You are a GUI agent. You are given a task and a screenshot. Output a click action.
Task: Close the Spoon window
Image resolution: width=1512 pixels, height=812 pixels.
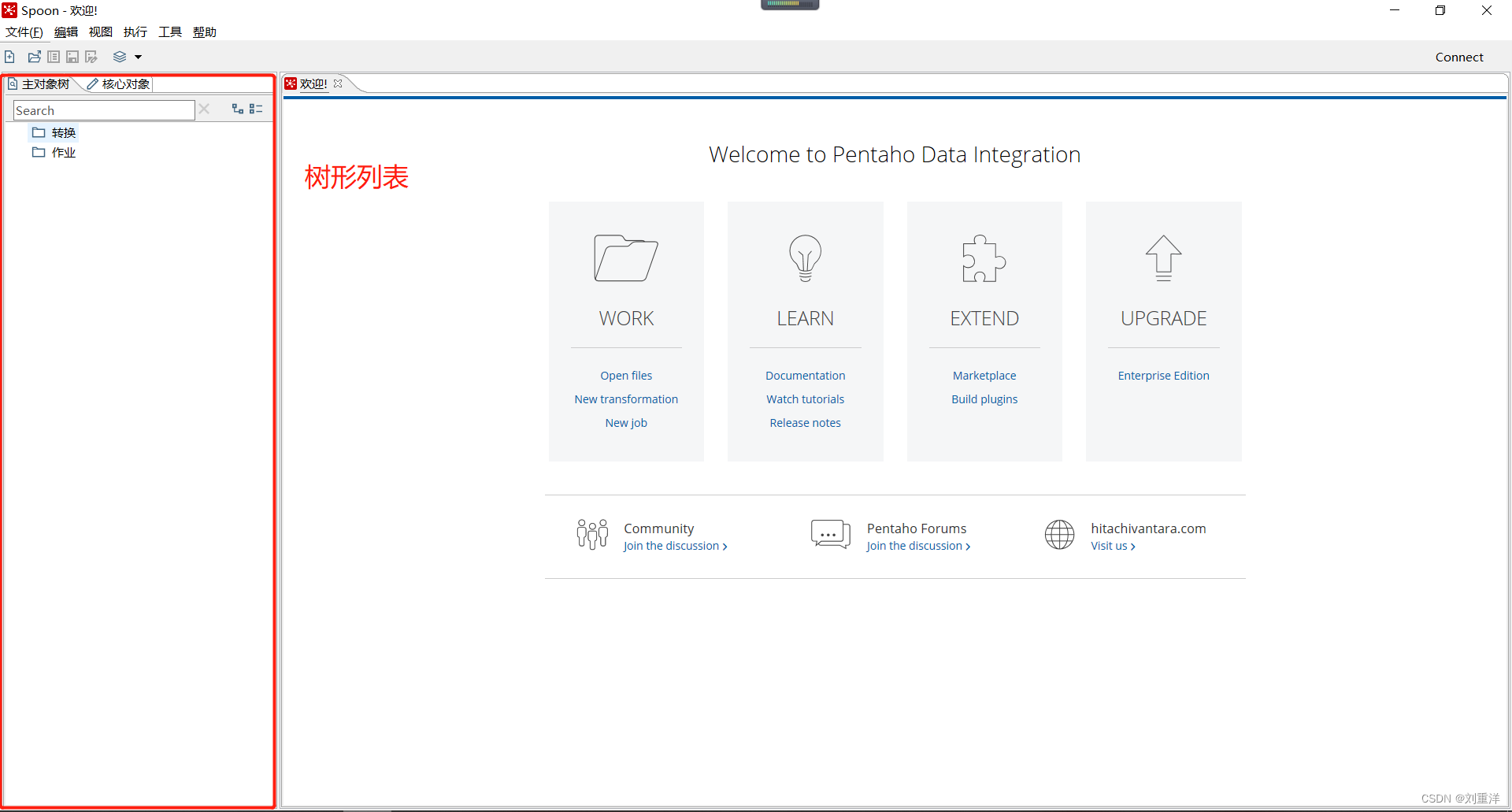(1487, 10)
